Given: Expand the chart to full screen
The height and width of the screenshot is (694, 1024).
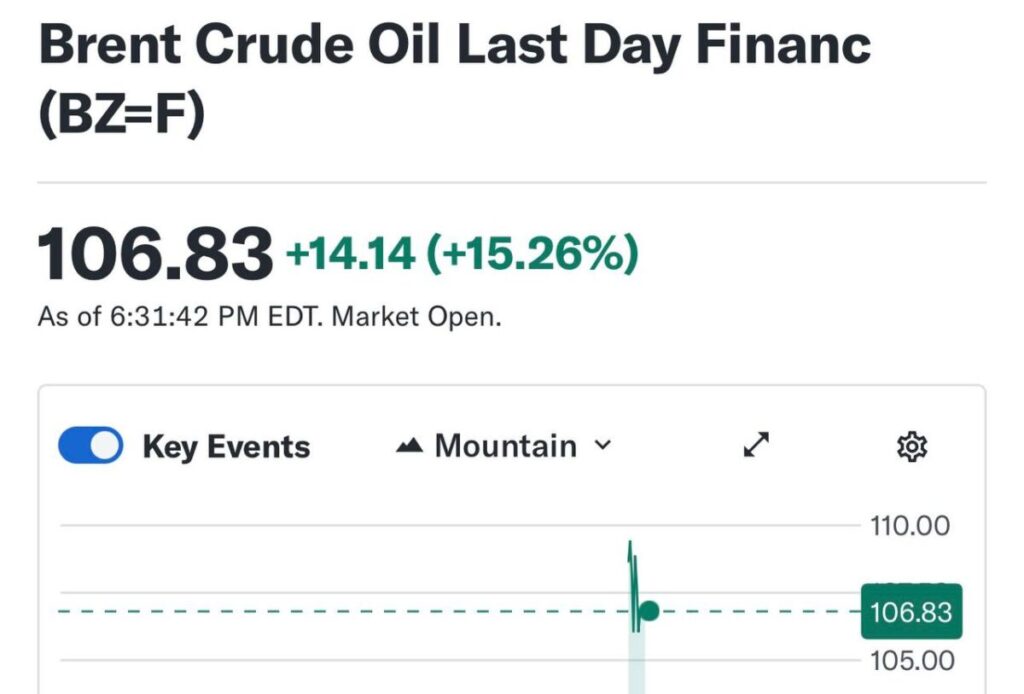Looking at the screenshot, I should point(757,446).
